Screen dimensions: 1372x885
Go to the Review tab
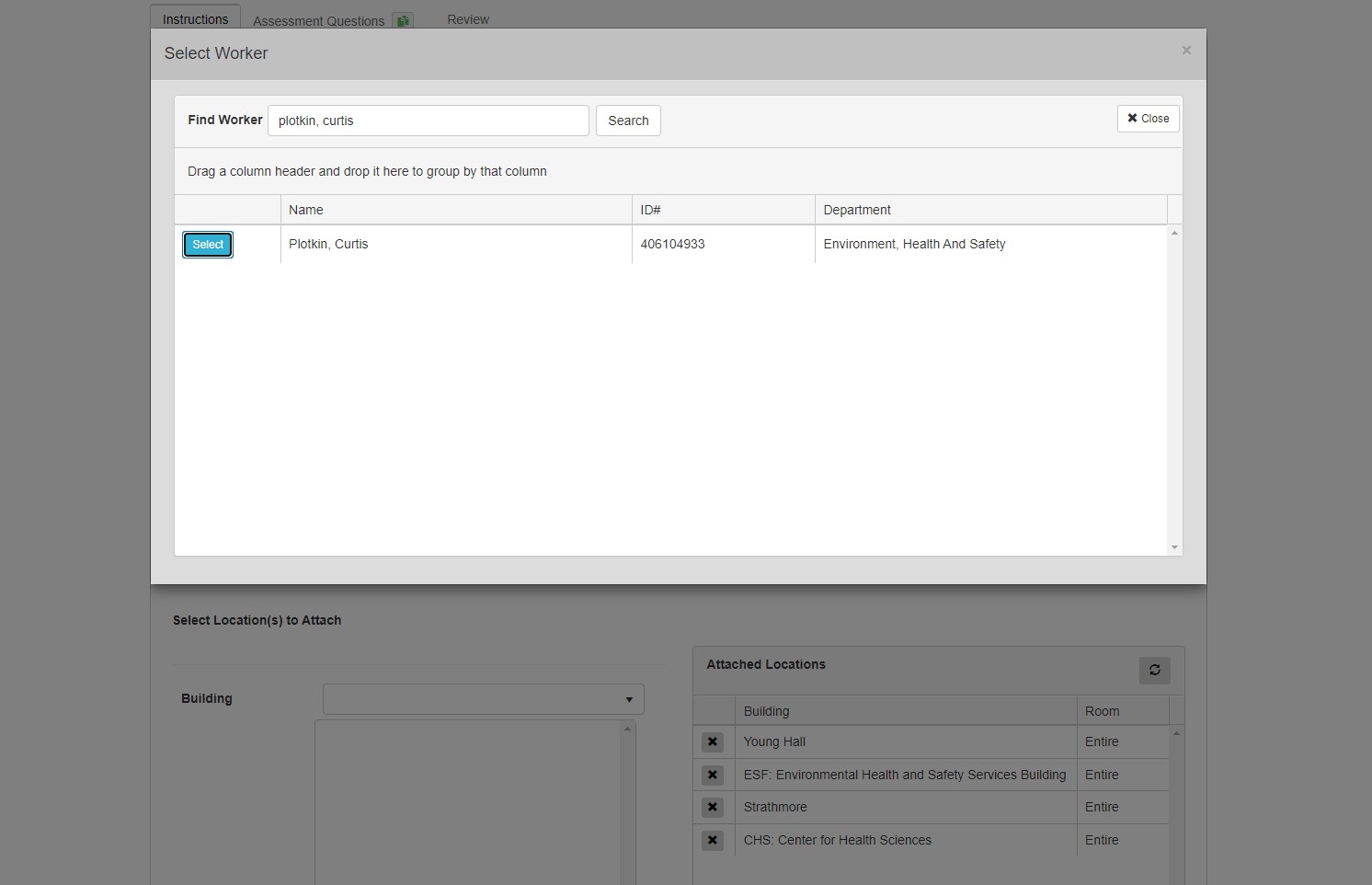468,19
